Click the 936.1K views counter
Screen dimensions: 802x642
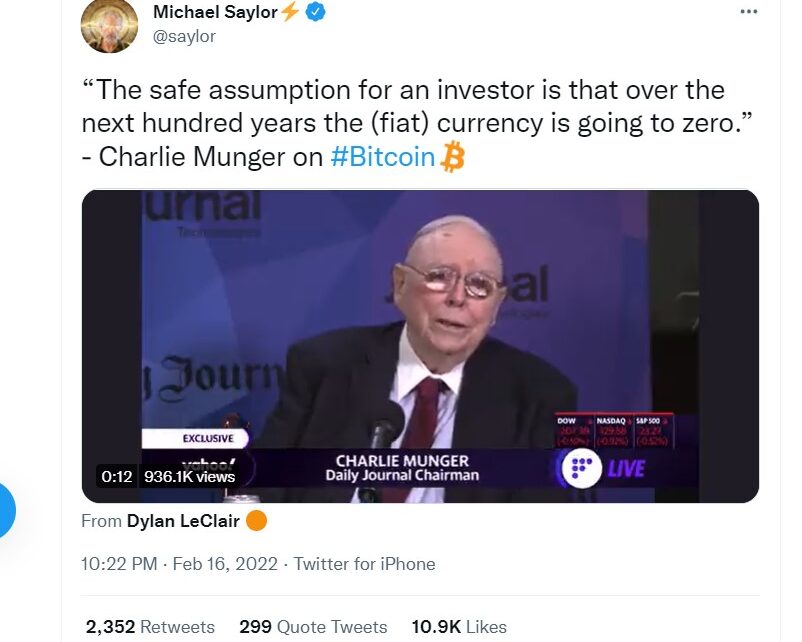click(189, 477)
